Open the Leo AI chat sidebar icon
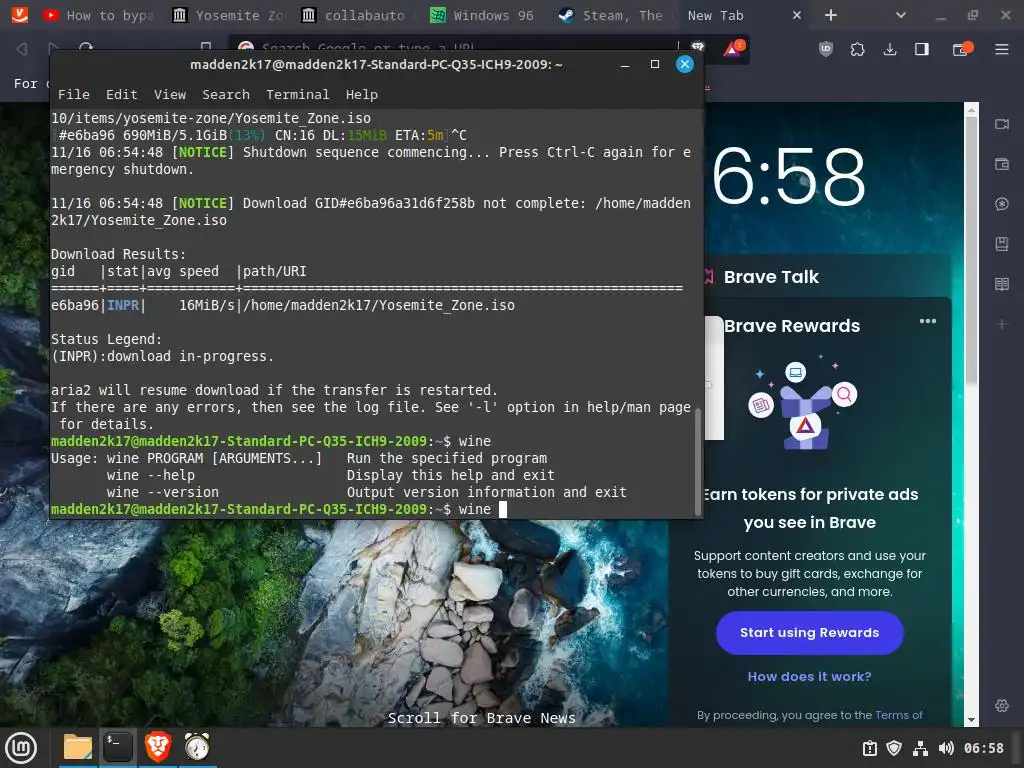 (x=1002, y=204)
